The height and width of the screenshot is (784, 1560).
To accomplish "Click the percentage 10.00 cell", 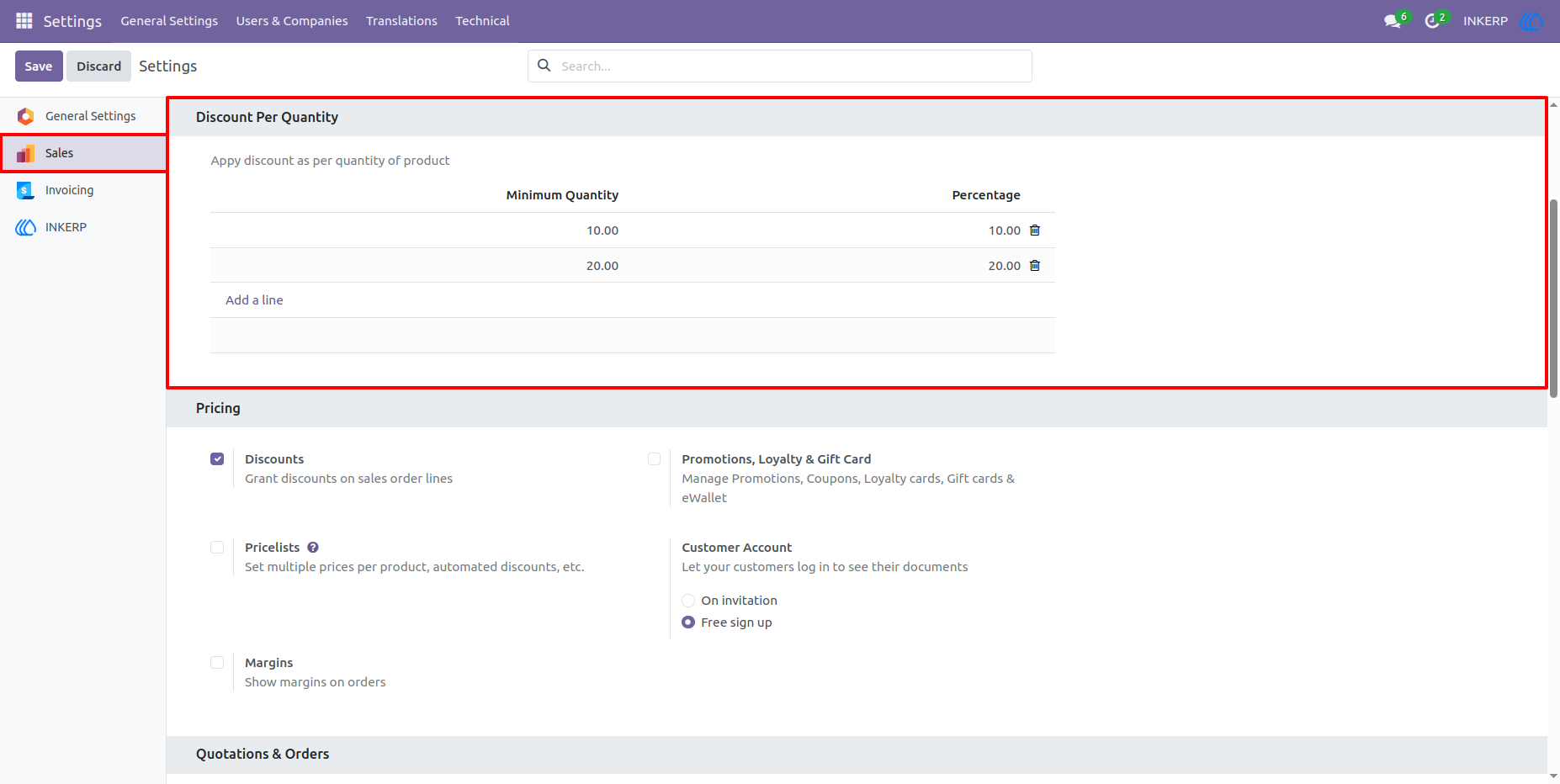I will [x=1005, y=230].
